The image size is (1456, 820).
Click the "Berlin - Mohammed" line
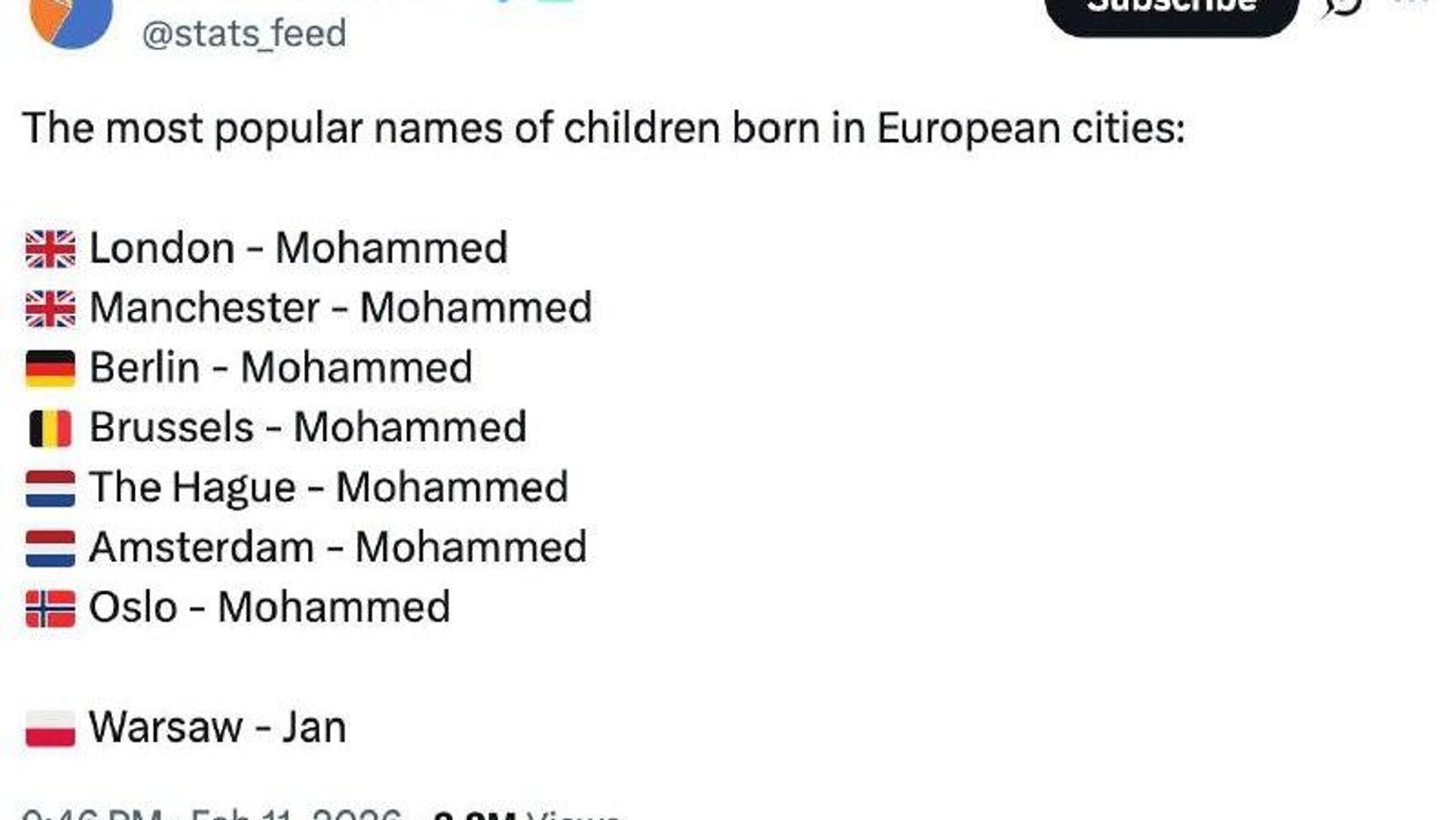click(281, 368)
